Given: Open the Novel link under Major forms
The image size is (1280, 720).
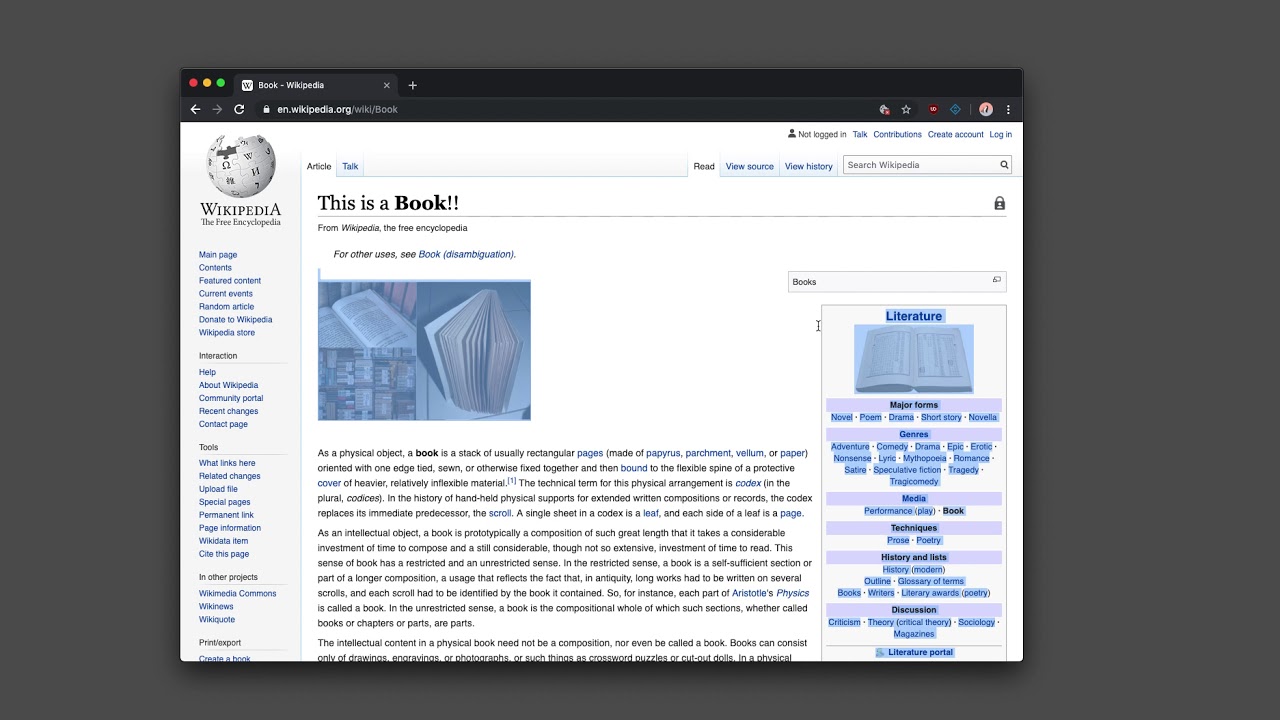Looking at the screenshot, I should pyautogui.click(x=842, y=418).
